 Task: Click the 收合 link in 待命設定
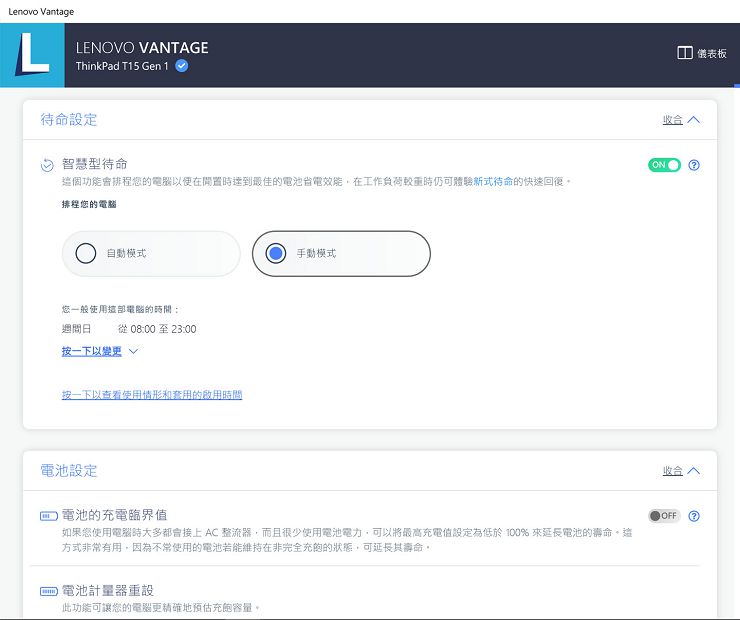click(673, 120)
